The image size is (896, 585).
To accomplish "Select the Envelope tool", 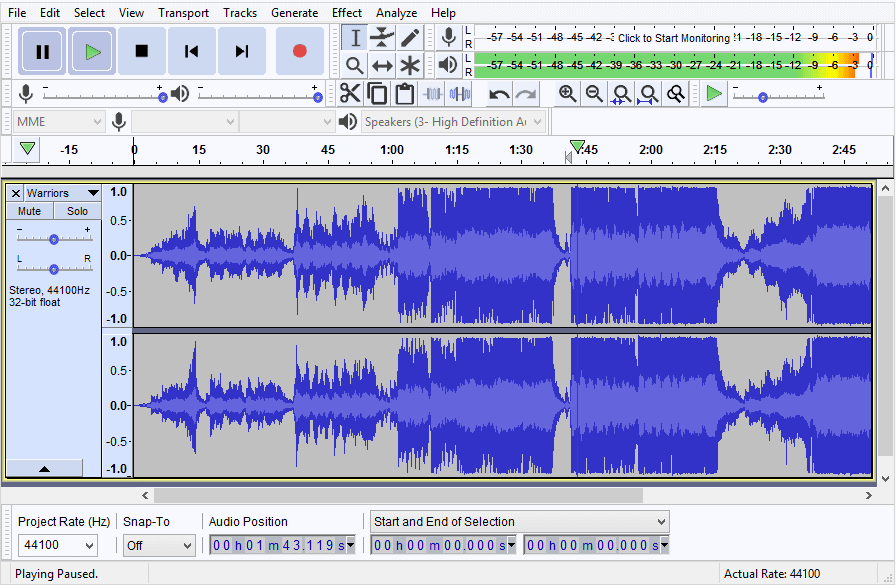I will tap(382, 38).
